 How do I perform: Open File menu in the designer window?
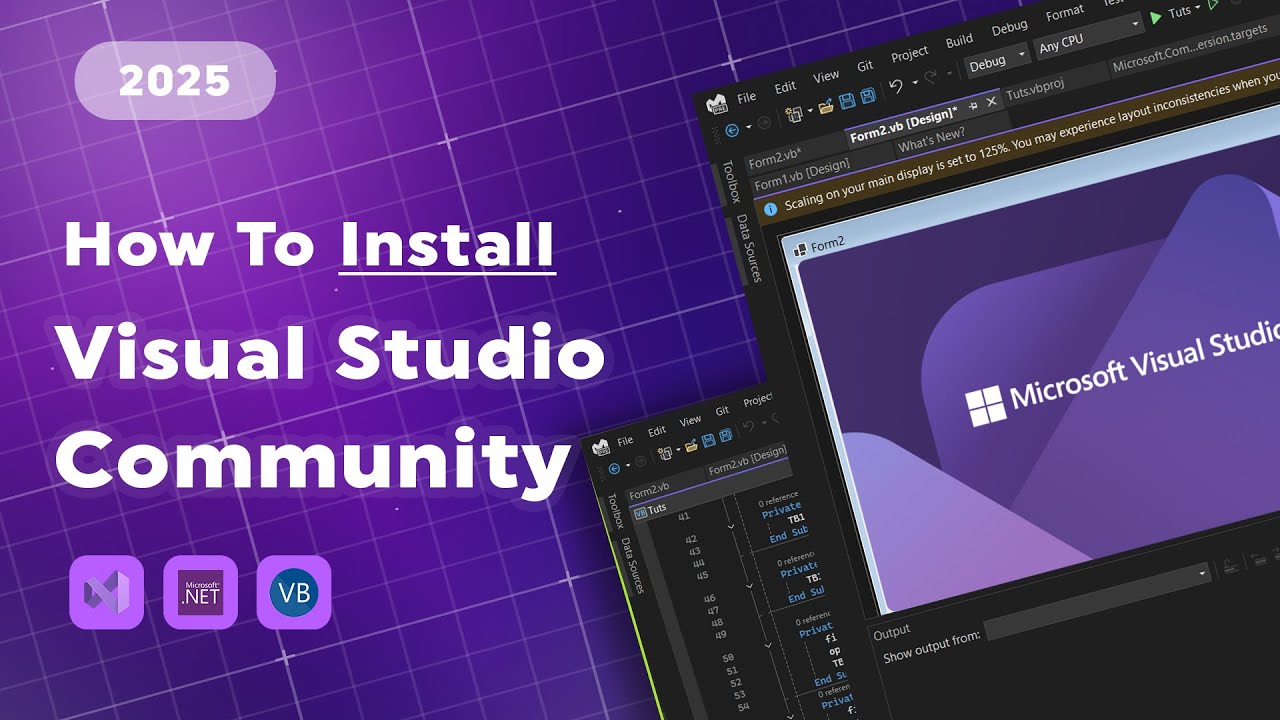(747, 97)
